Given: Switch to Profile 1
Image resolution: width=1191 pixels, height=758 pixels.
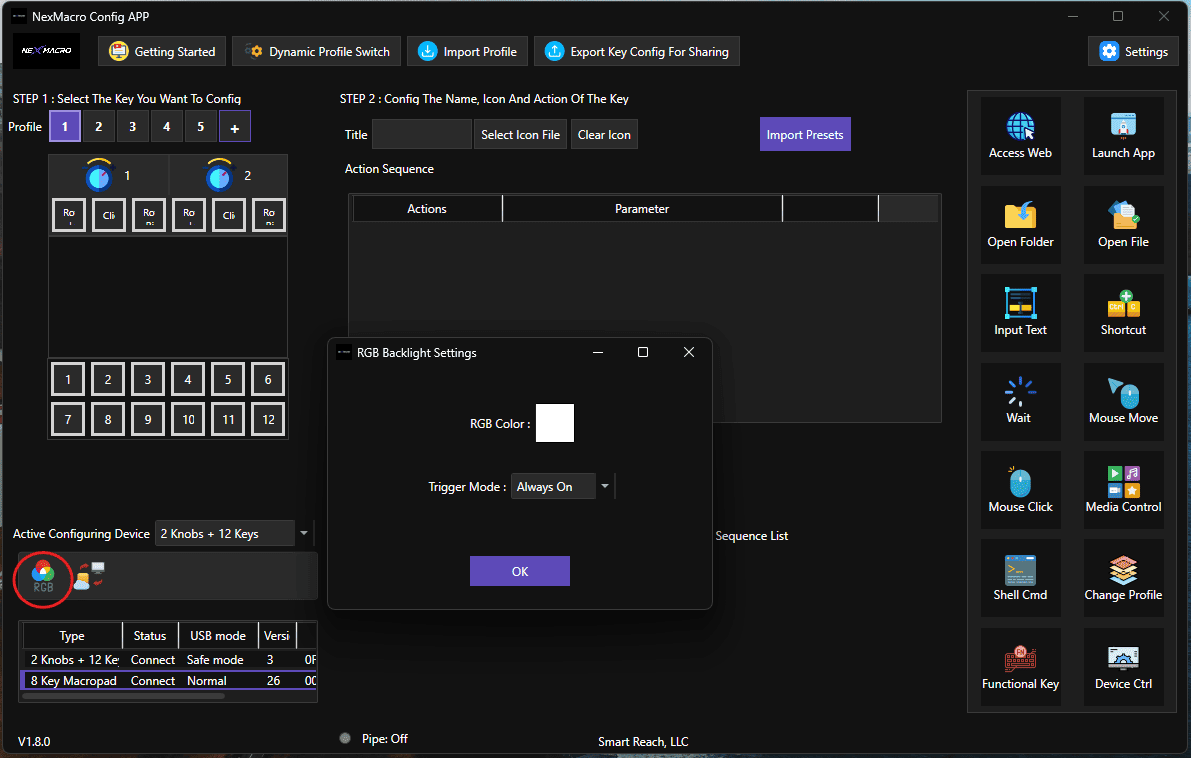Looking at the screenshot, I should pos(65,127).
